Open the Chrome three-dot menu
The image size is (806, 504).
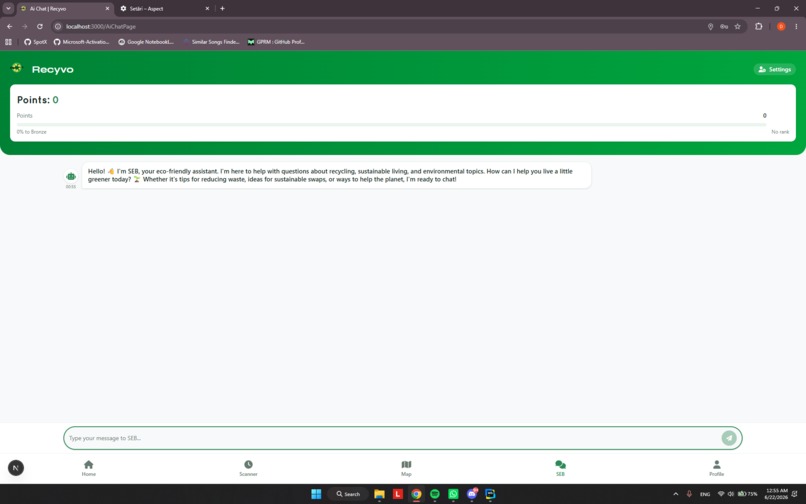click(796, 26)
